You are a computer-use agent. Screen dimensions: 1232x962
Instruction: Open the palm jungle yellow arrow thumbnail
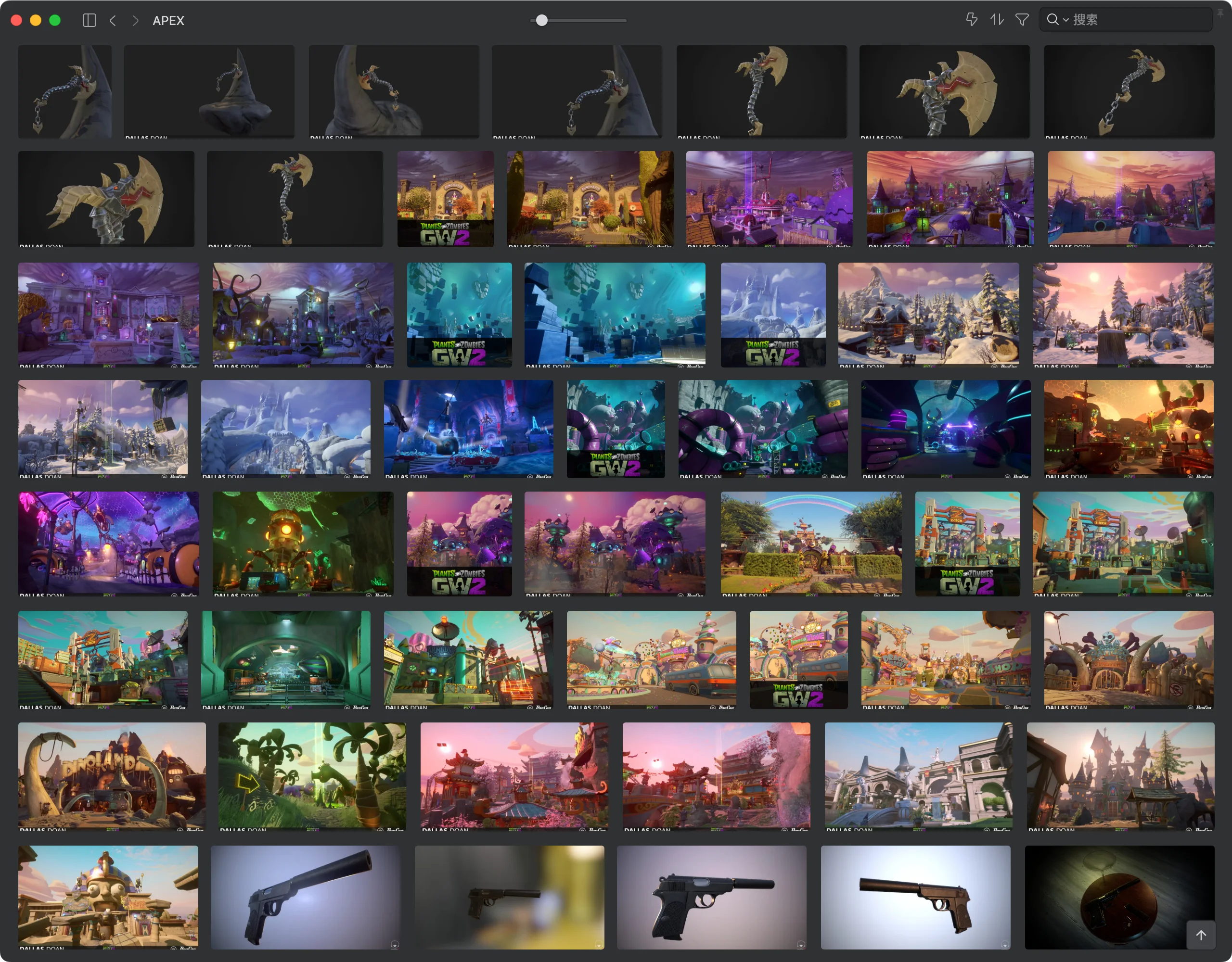pyautogui.click(x=312, y=777)
